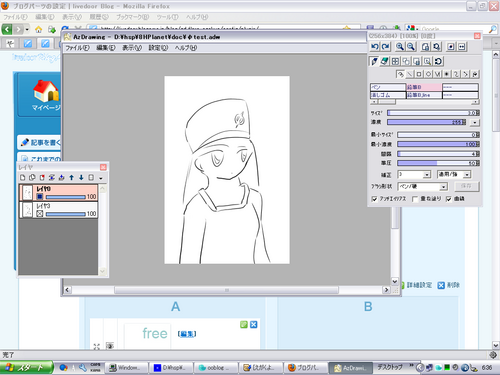
Task: Click the Firefox home button
Action: (39, 29)
